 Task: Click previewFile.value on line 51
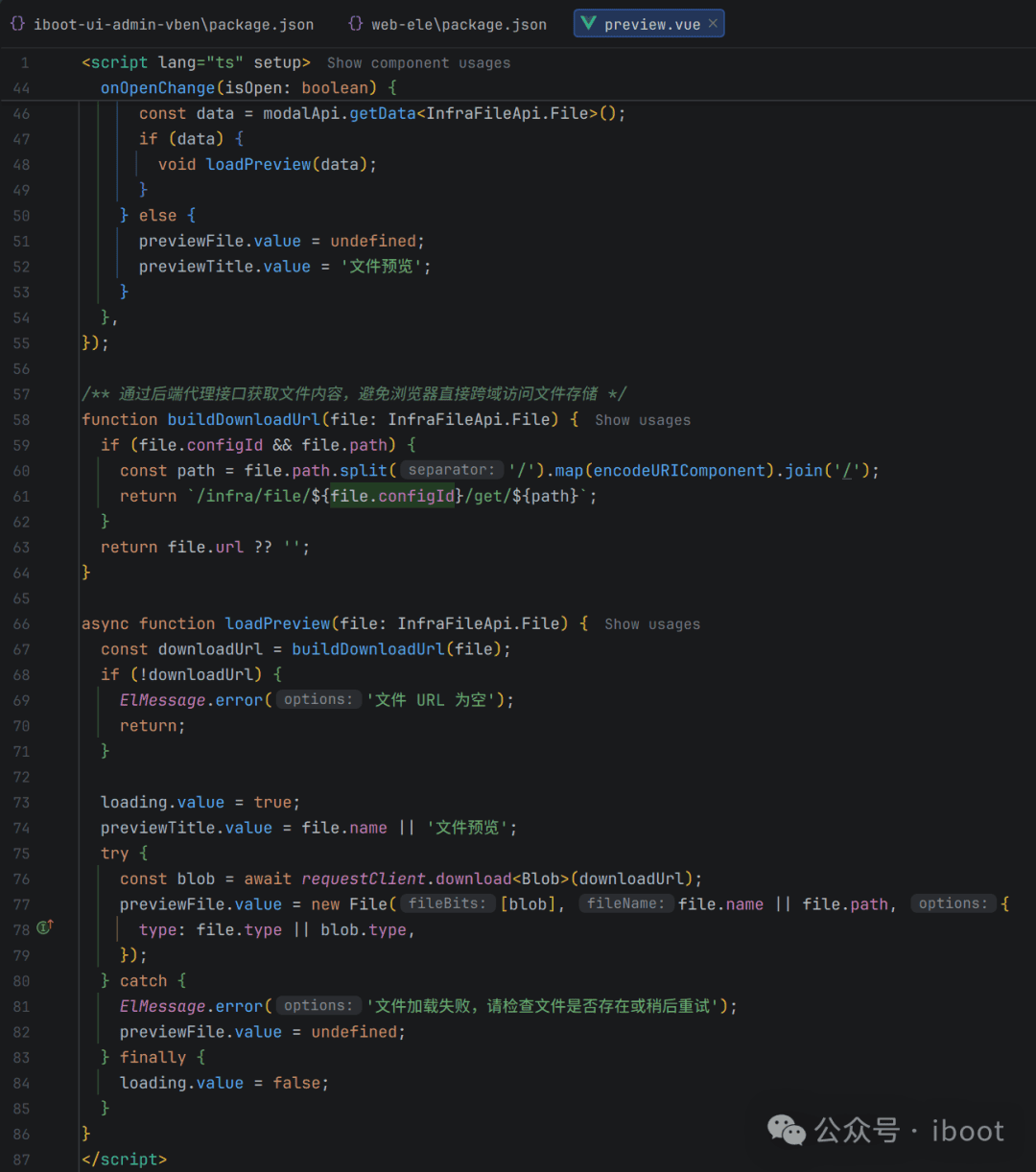tap(220, 241)
